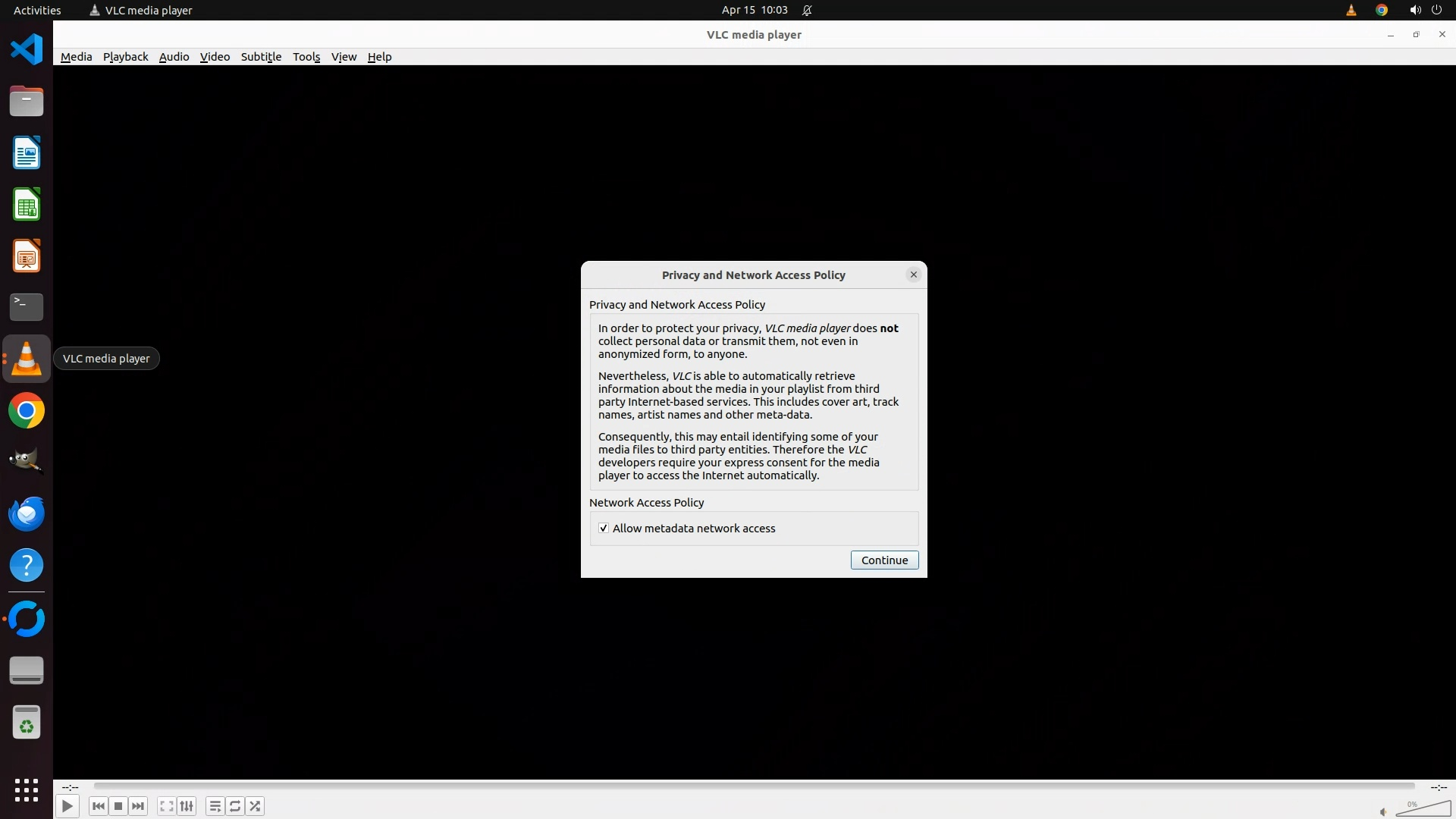Toggle random shuffle playback
The height and width of the screenshot is (819, 1456).
tap(256, 806)
